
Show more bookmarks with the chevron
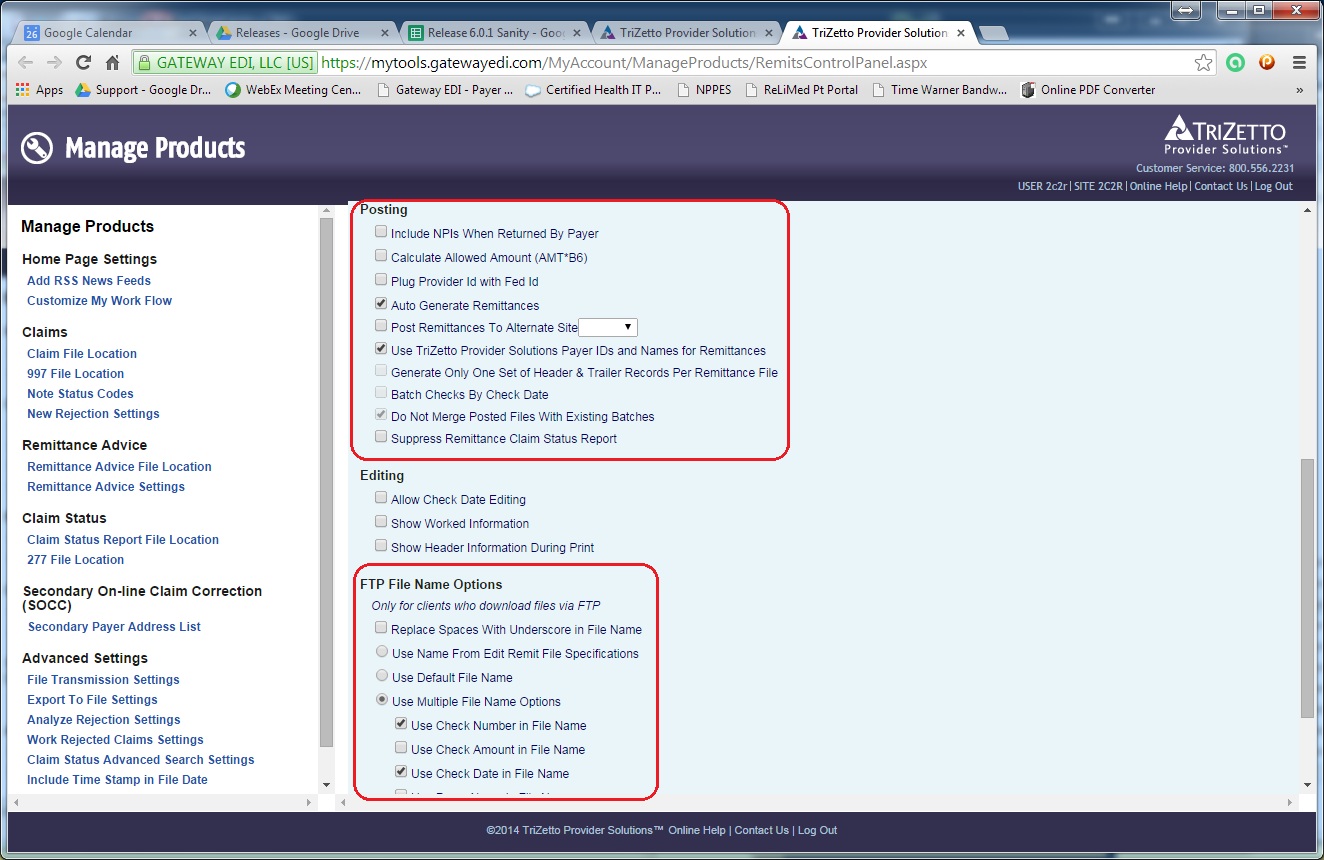[x=1299, y=90]
